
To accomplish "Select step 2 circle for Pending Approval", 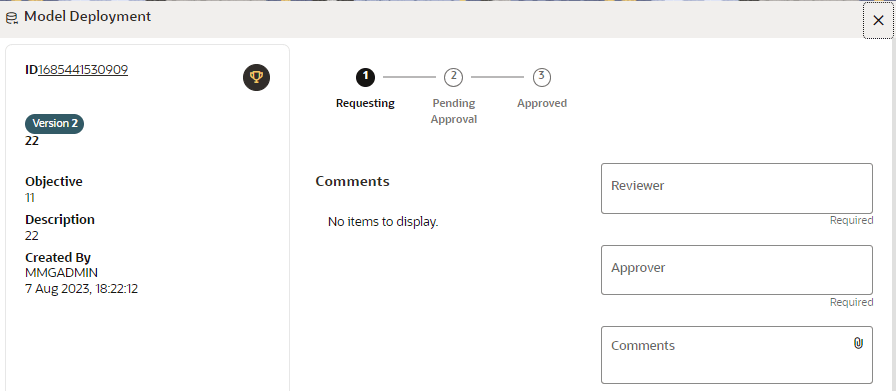I will [453, 77].
